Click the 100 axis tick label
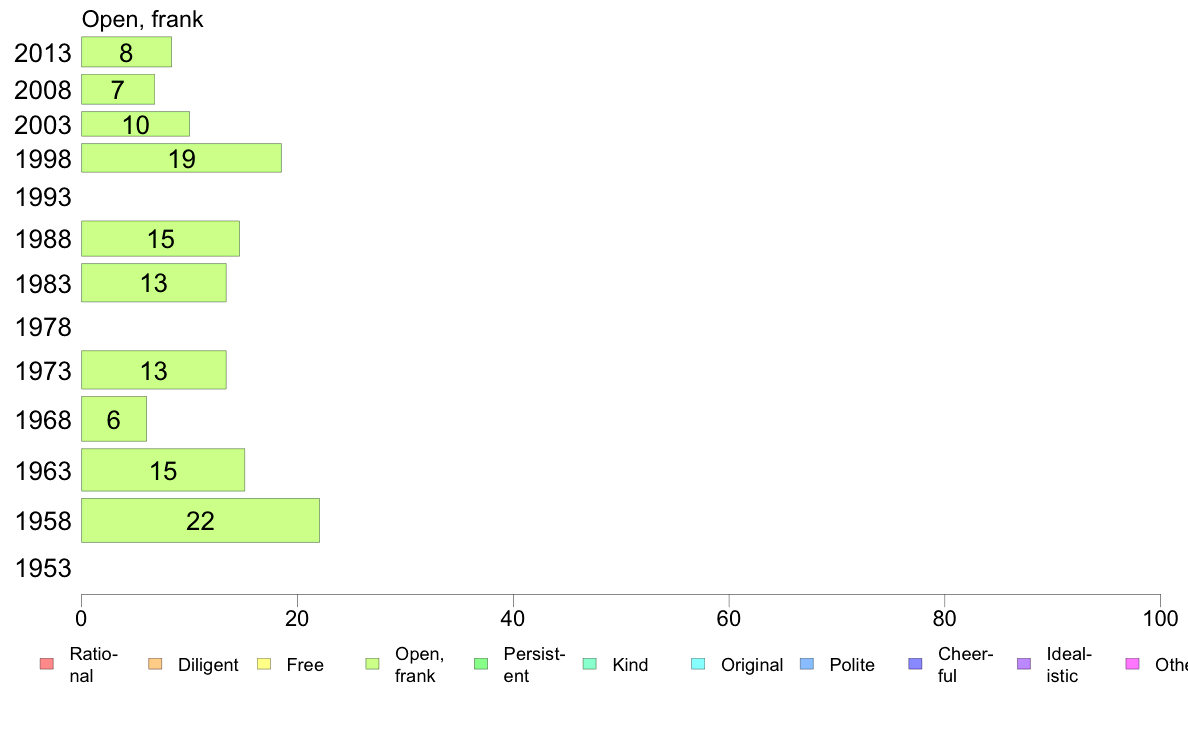1188x736 pixels. click(1160, 619)
